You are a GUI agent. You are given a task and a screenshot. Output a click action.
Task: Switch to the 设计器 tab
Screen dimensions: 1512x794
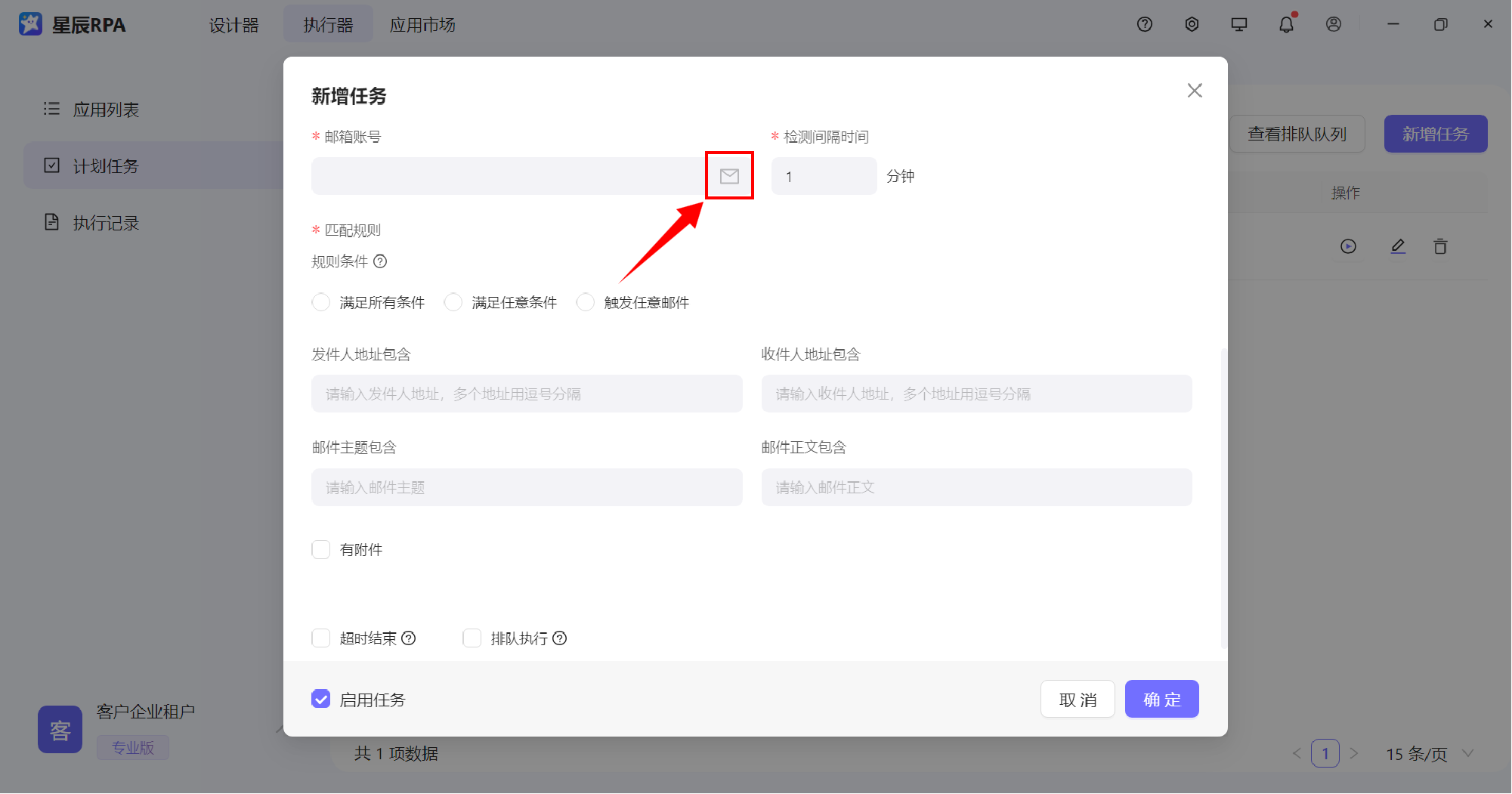pyautogui.click(x=234, y=24)
